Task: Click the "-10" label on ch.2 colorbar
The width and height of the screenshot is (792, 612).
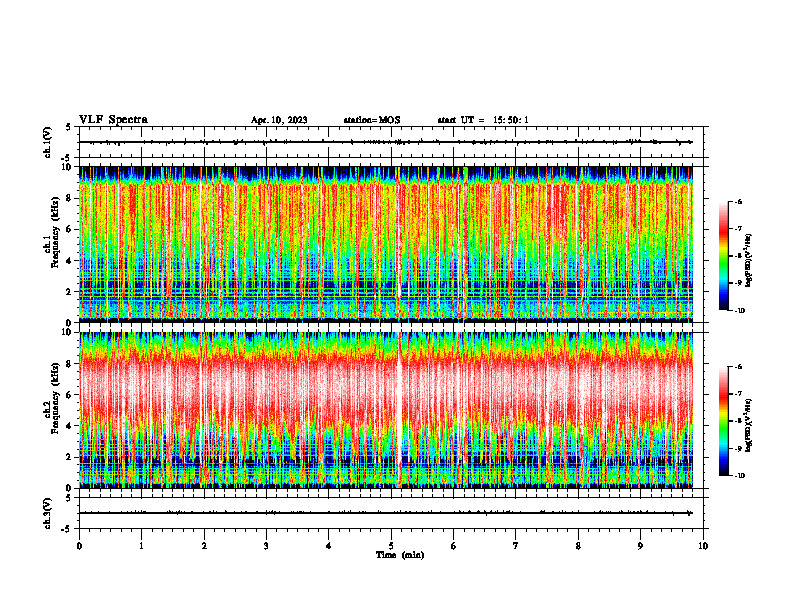Action: (740, 475)
